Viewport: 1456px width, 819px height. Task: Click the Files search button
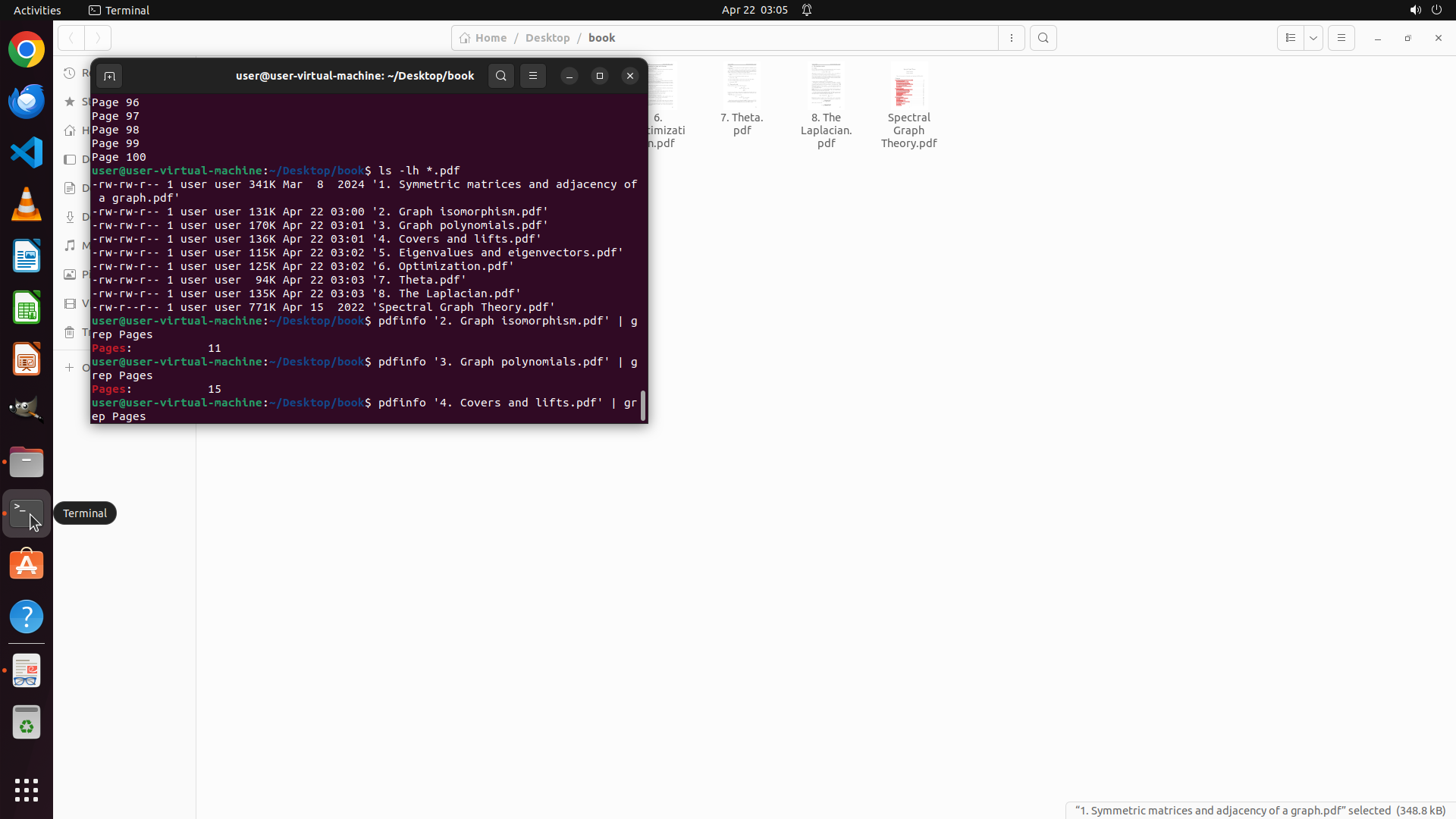pos(1043,38)
